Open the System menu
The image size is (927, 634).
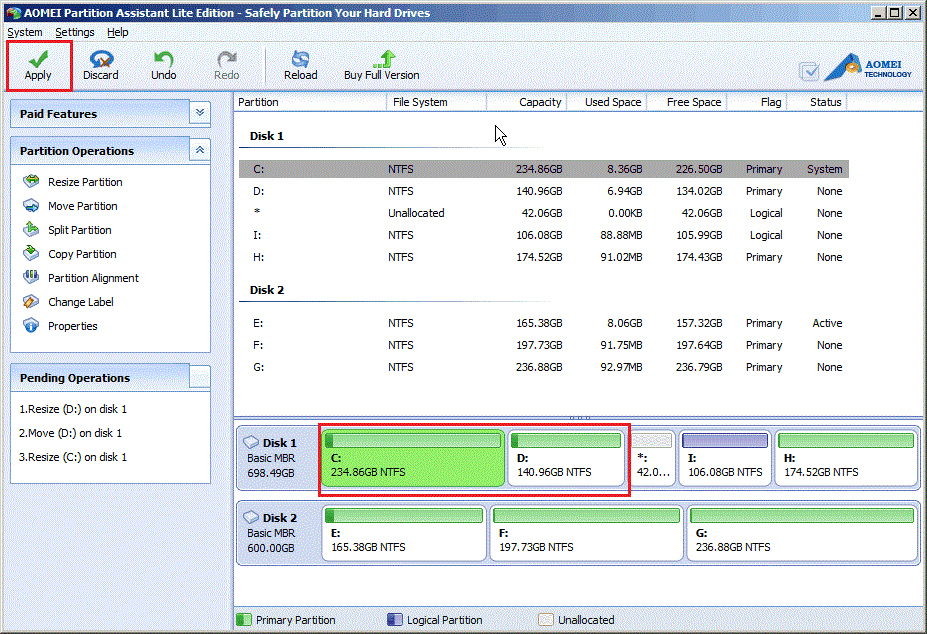(25, 32)
